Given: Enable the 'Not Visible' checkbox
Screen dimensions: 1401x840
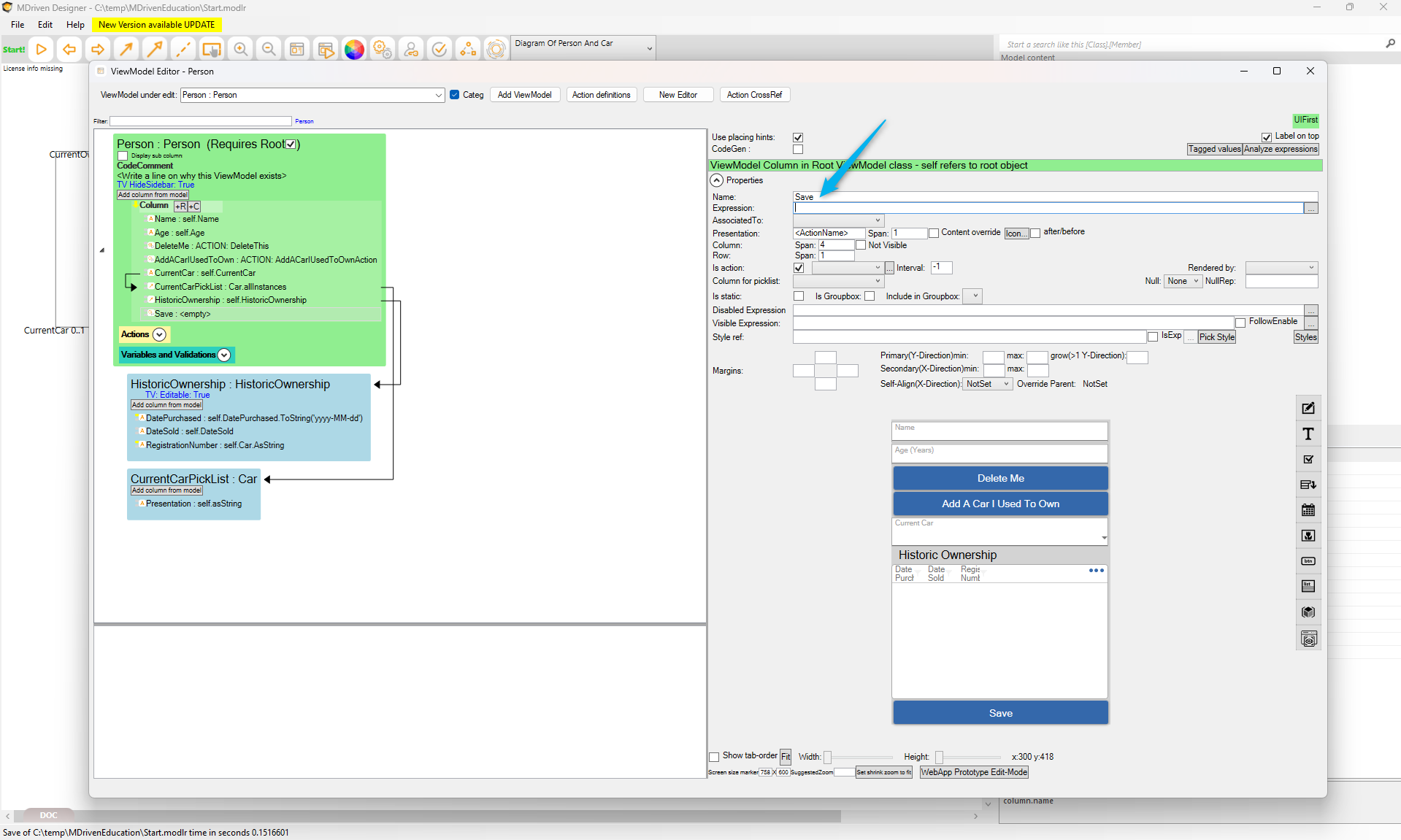Looking at the screenshot, I should (861, 245).
